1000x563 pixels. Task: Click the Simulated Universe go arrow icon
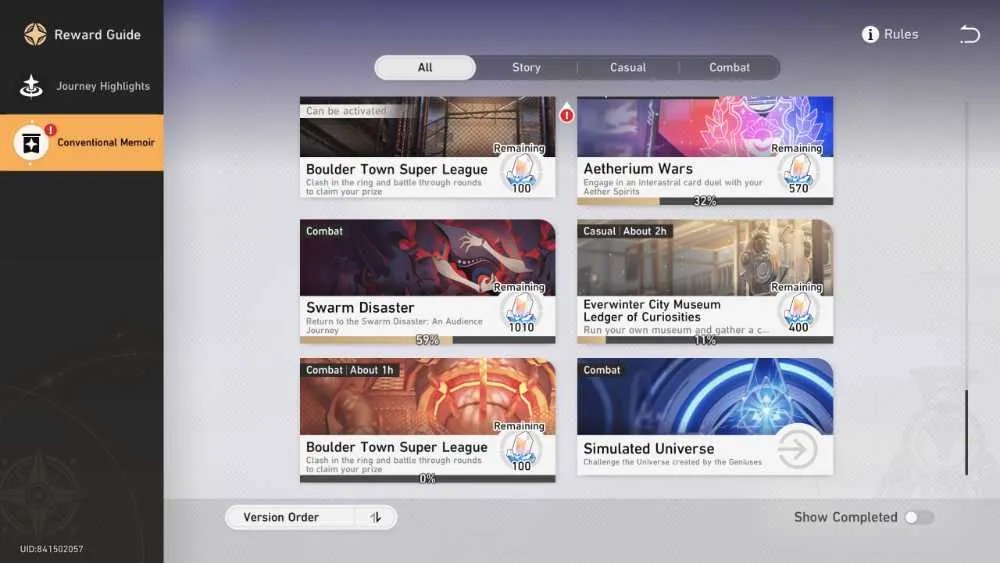pos(797,449)
